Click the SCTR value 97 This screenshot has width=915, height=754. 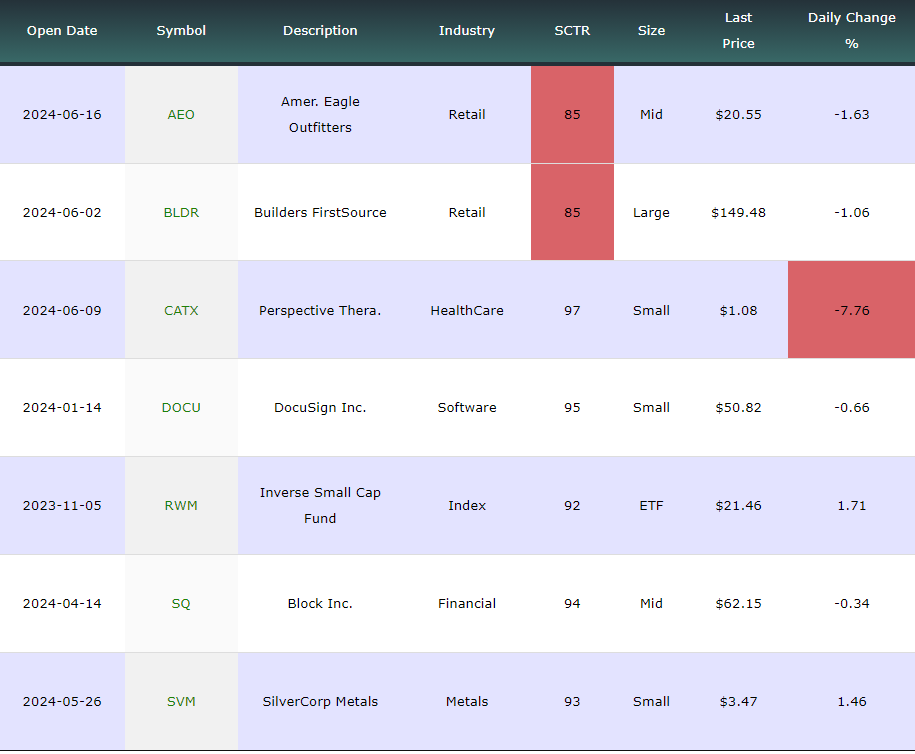click(572, 310)
